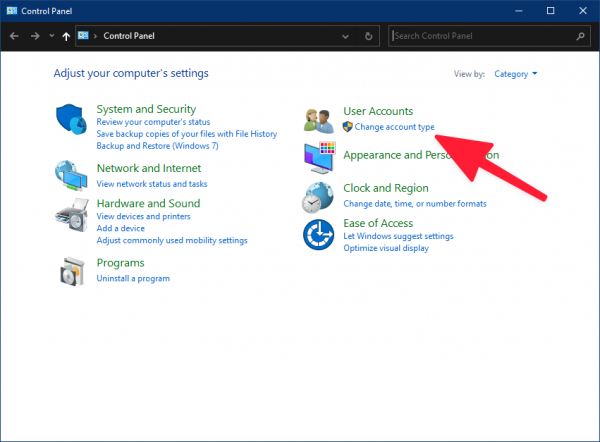Click the Network and Internet globe icon
Viewport: 600px width, 442px height.
[71, 176]
